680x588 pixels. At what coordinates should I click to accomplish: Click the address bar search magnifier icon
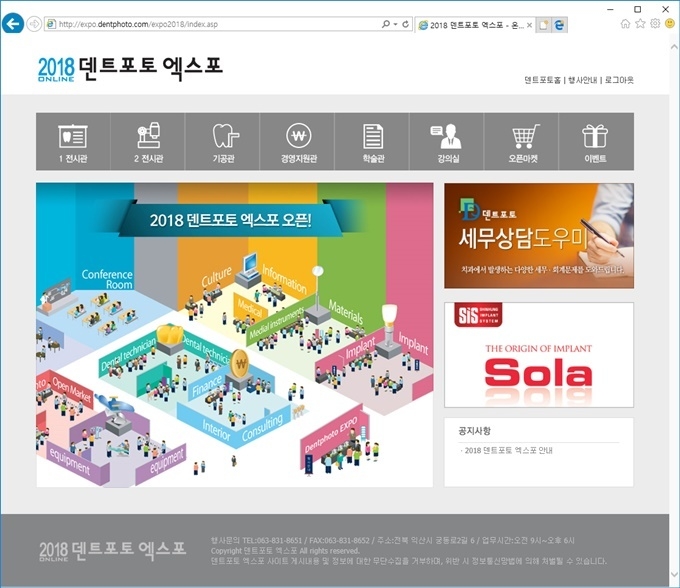pos(385,24)
